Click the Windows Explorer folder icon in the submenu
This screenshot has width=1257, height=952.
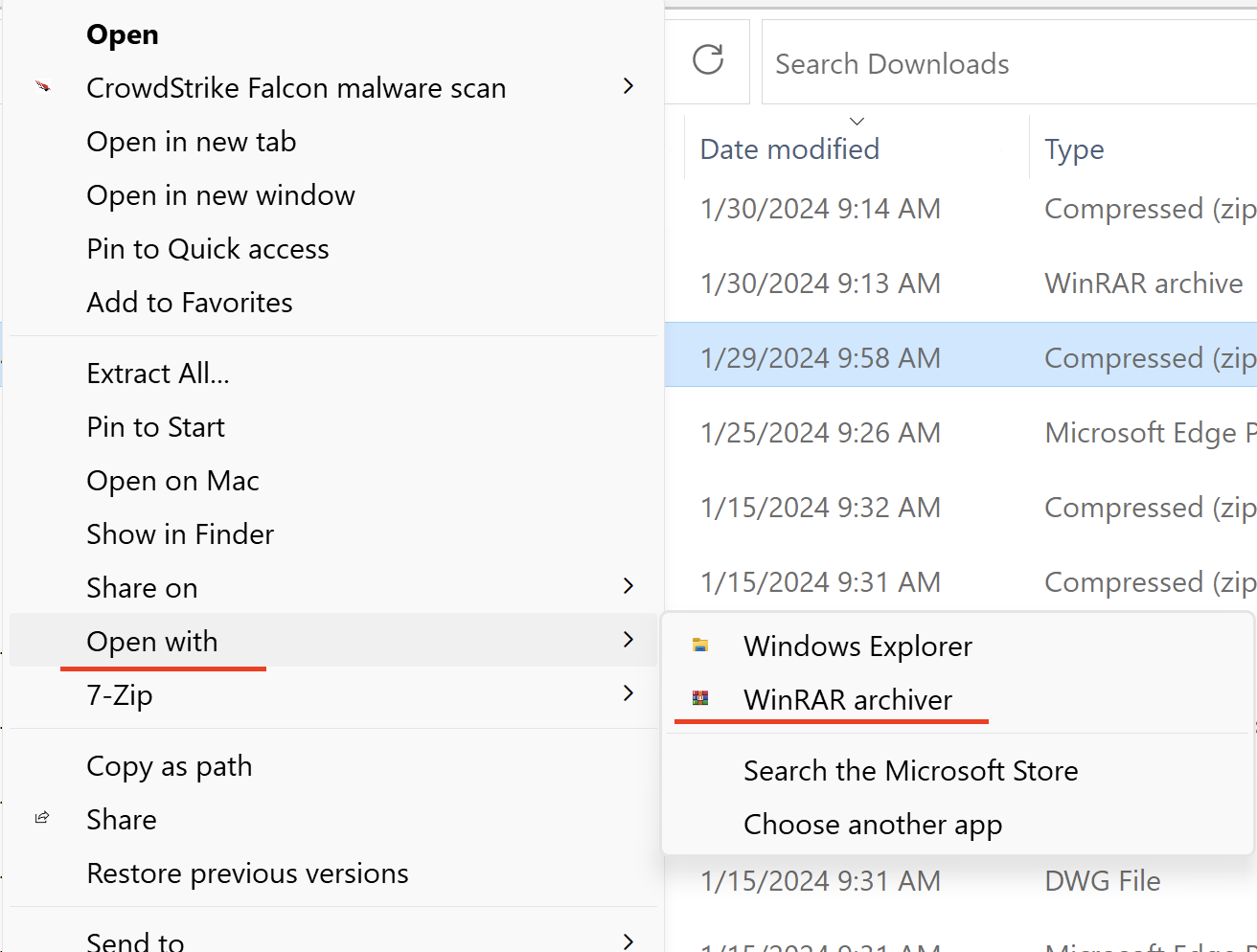point(700,646)
